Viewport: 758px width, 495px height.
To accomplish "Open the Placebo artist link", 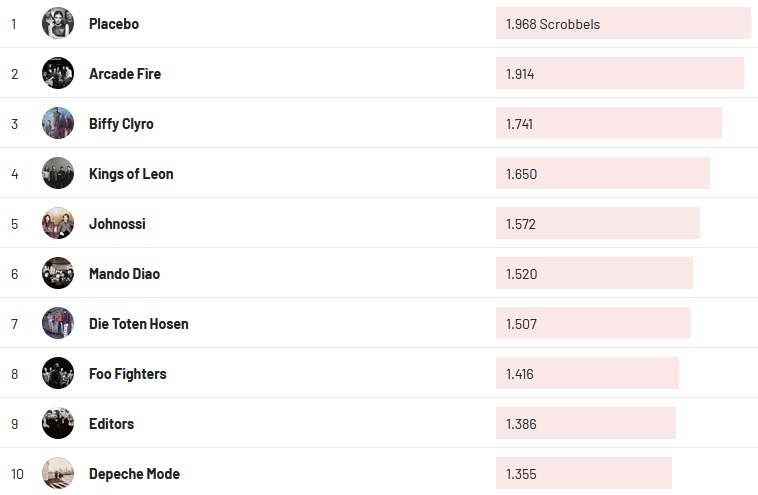I will coord(114,23).
